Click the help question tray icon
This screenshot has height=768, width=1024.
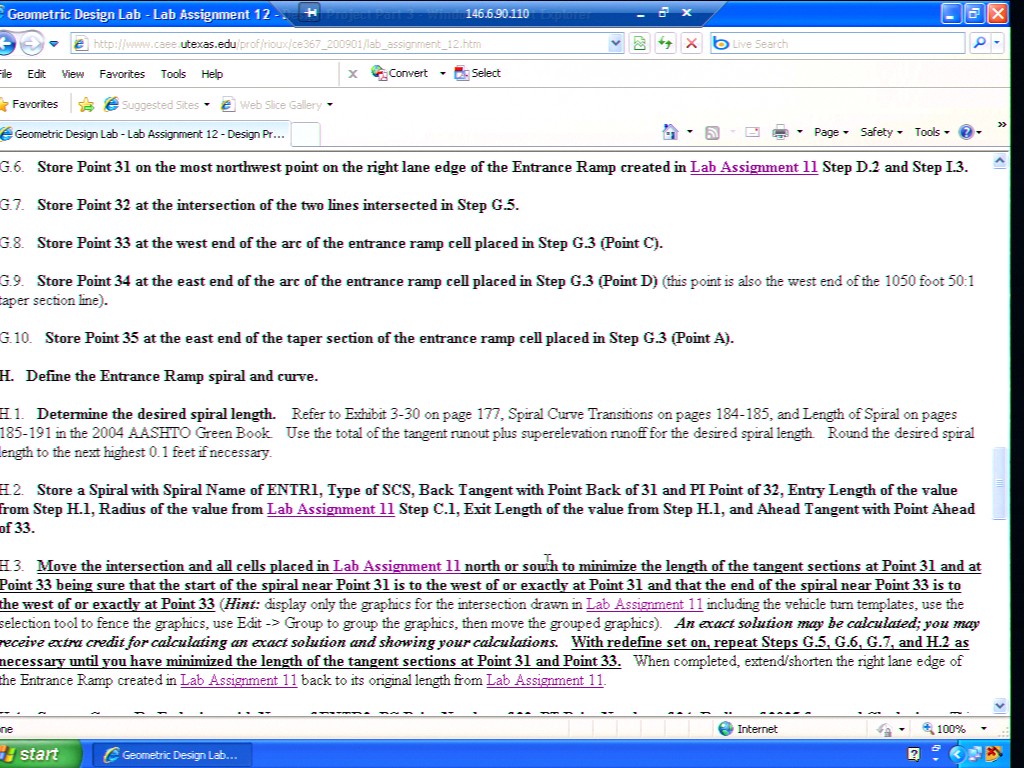click(914, 755)
